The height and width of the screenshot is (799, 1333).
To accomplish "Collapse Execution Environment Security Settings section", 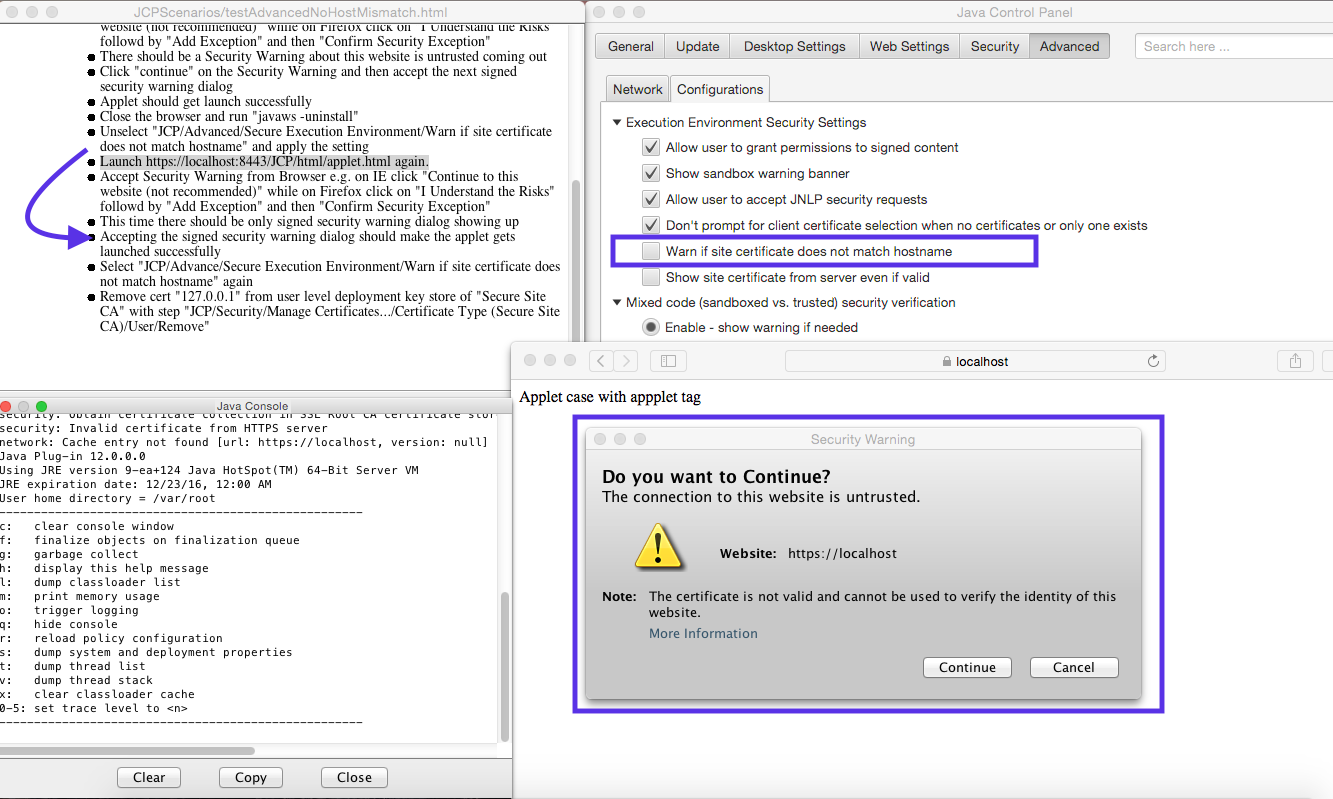I will 616,122.
